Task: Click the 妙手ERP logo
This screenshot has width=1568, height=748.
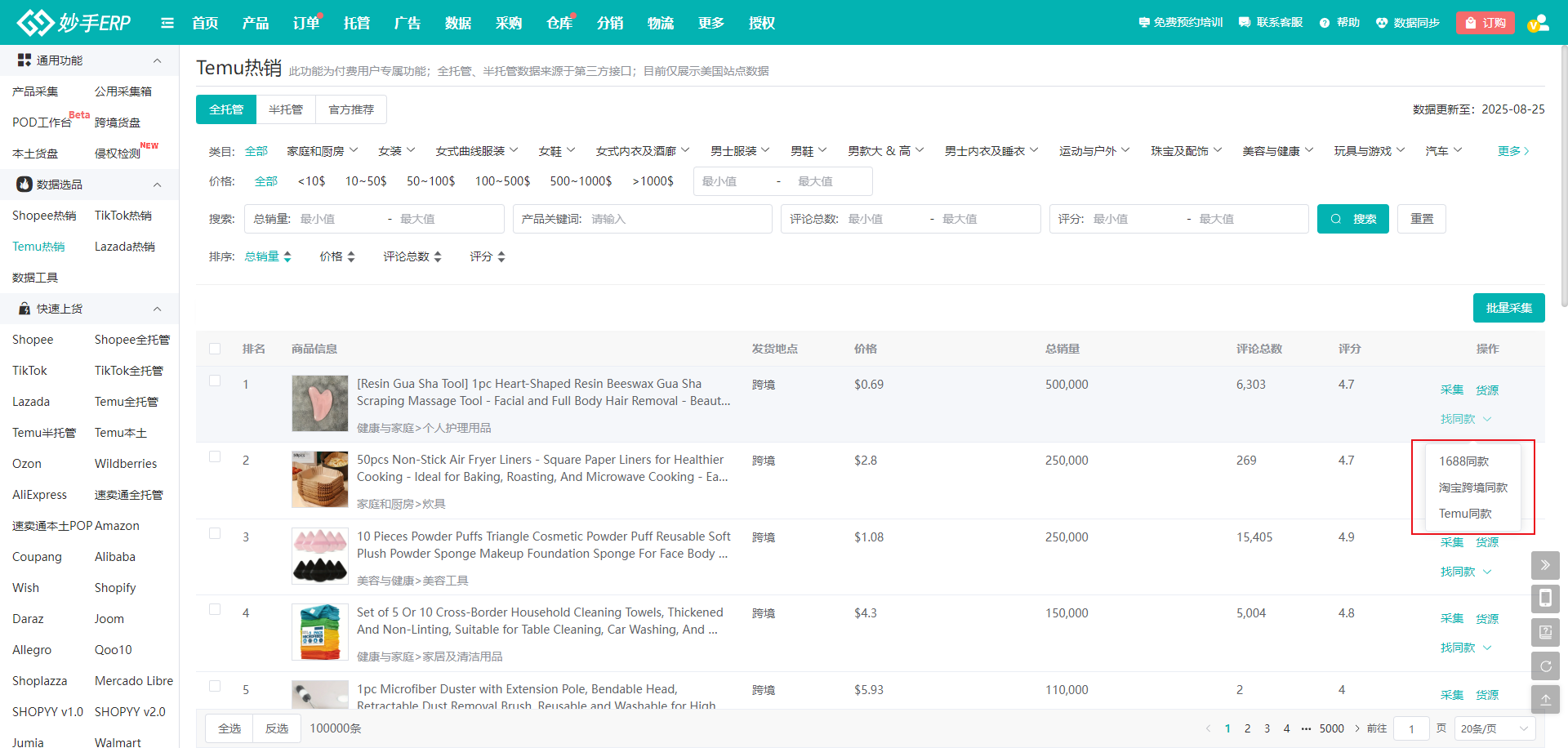Action: [x=73, y=22]
